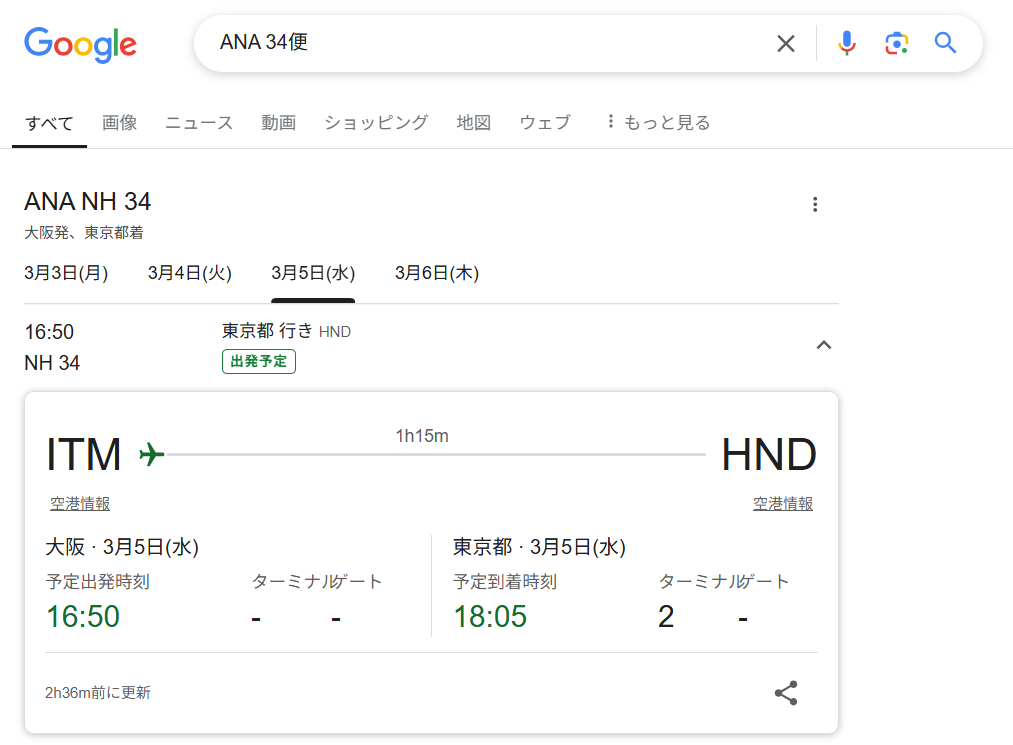Click the 16:50 scheduled departure time in green
Viewport: 1013px width, 745px height.
pos(83,616)
